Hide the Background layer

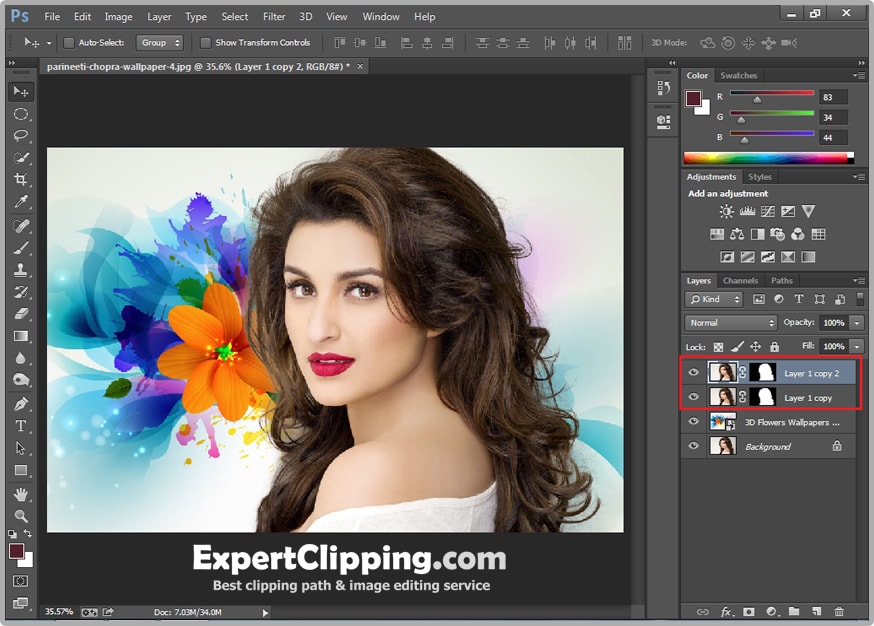[693, 446]
